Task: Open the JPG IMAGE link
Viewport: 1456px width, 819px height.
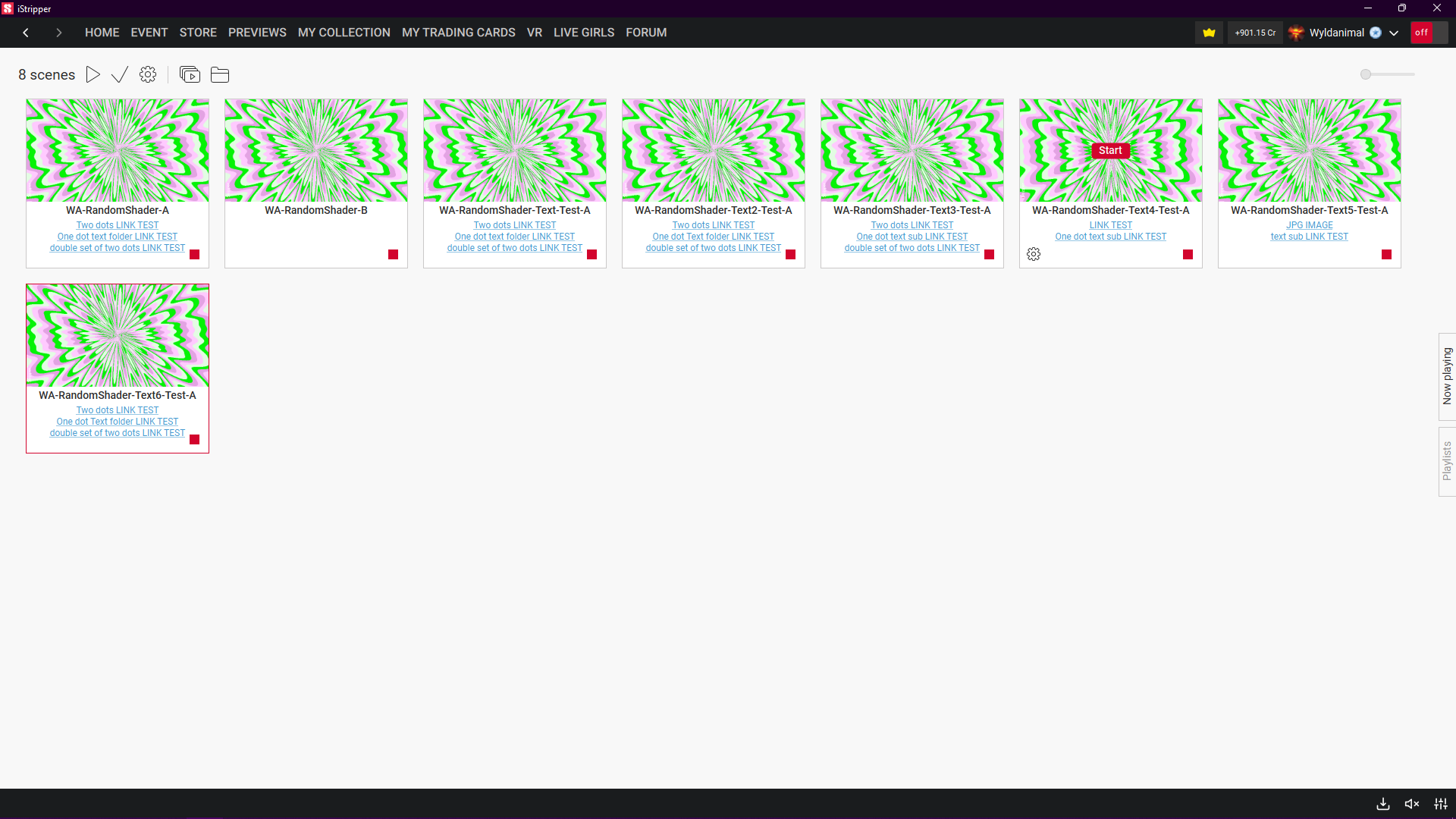Action: pyautogui.click(x=1309, y=225)
